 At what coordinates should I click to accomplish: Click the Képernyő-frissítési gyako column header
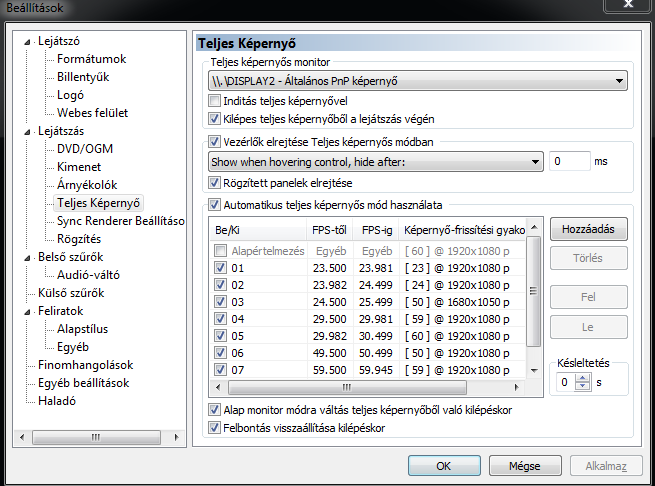[x=463, y=230]
